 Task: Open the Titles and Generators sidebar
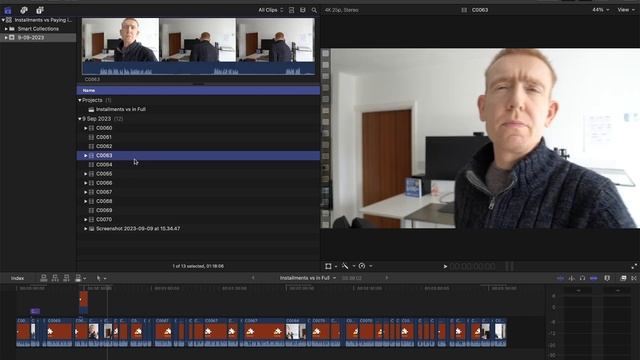coord(40,10)
